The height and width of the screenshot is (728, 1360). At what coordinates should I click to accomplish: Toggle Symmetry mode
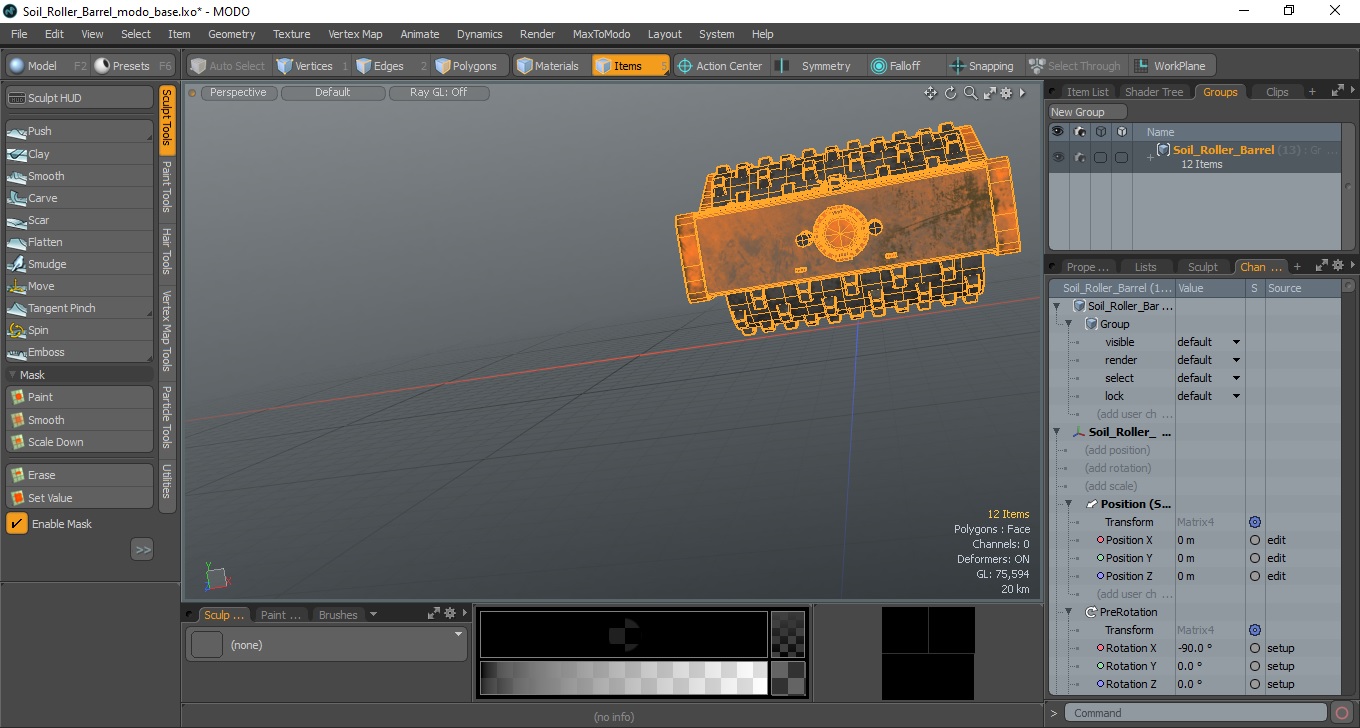point(816,66)
